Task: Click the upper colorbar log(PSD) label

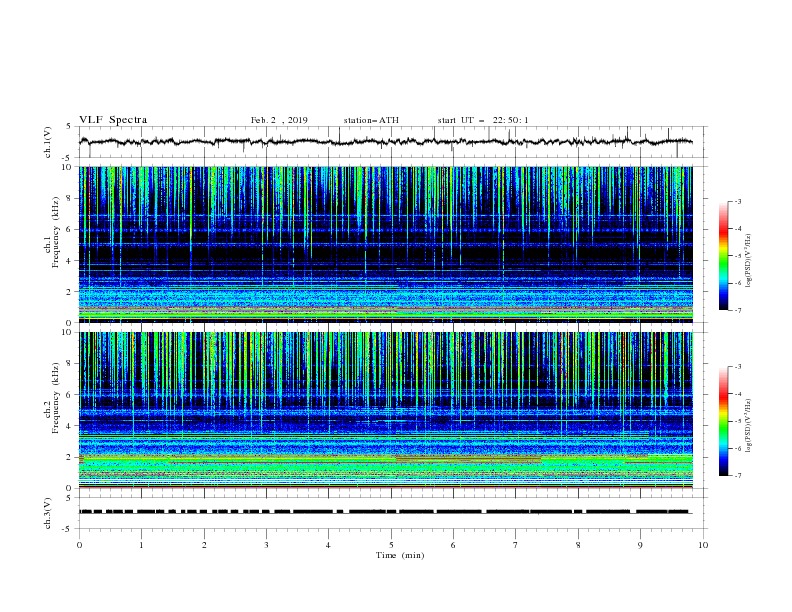Action: [748, 261]
